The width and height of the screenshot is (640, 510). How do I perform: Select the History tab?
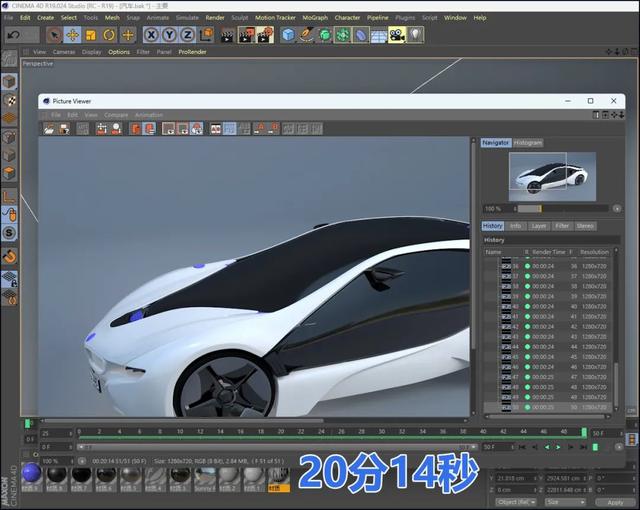tap(493, 226)
